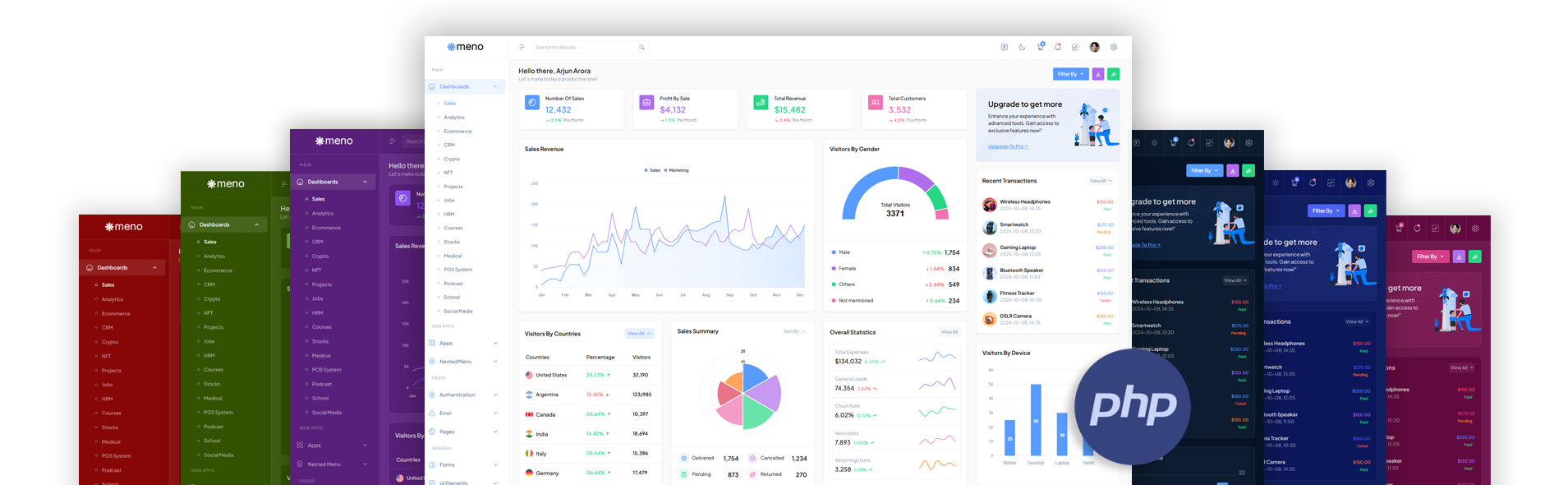Collapse the Dashboards menu in the white sidebar
Screen dimensions: 1568x485
click(x=495, y=87)
